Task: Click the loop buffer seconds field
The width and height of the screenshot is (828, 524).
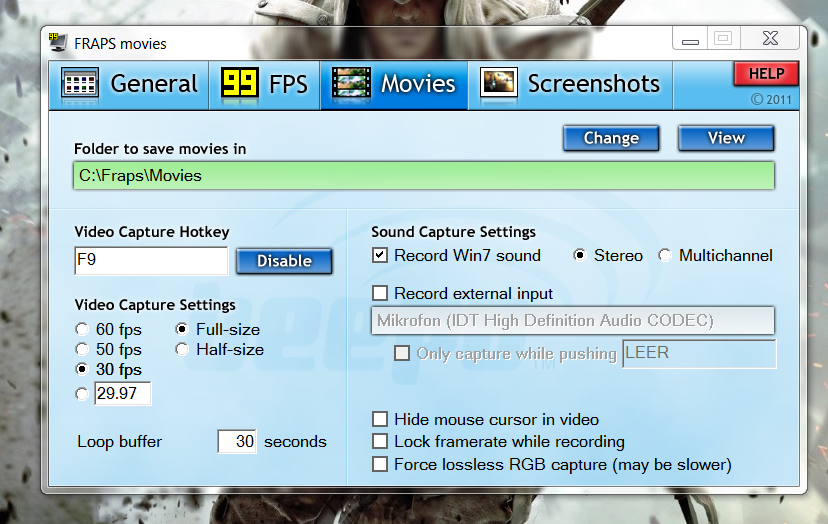Action: 237,442
